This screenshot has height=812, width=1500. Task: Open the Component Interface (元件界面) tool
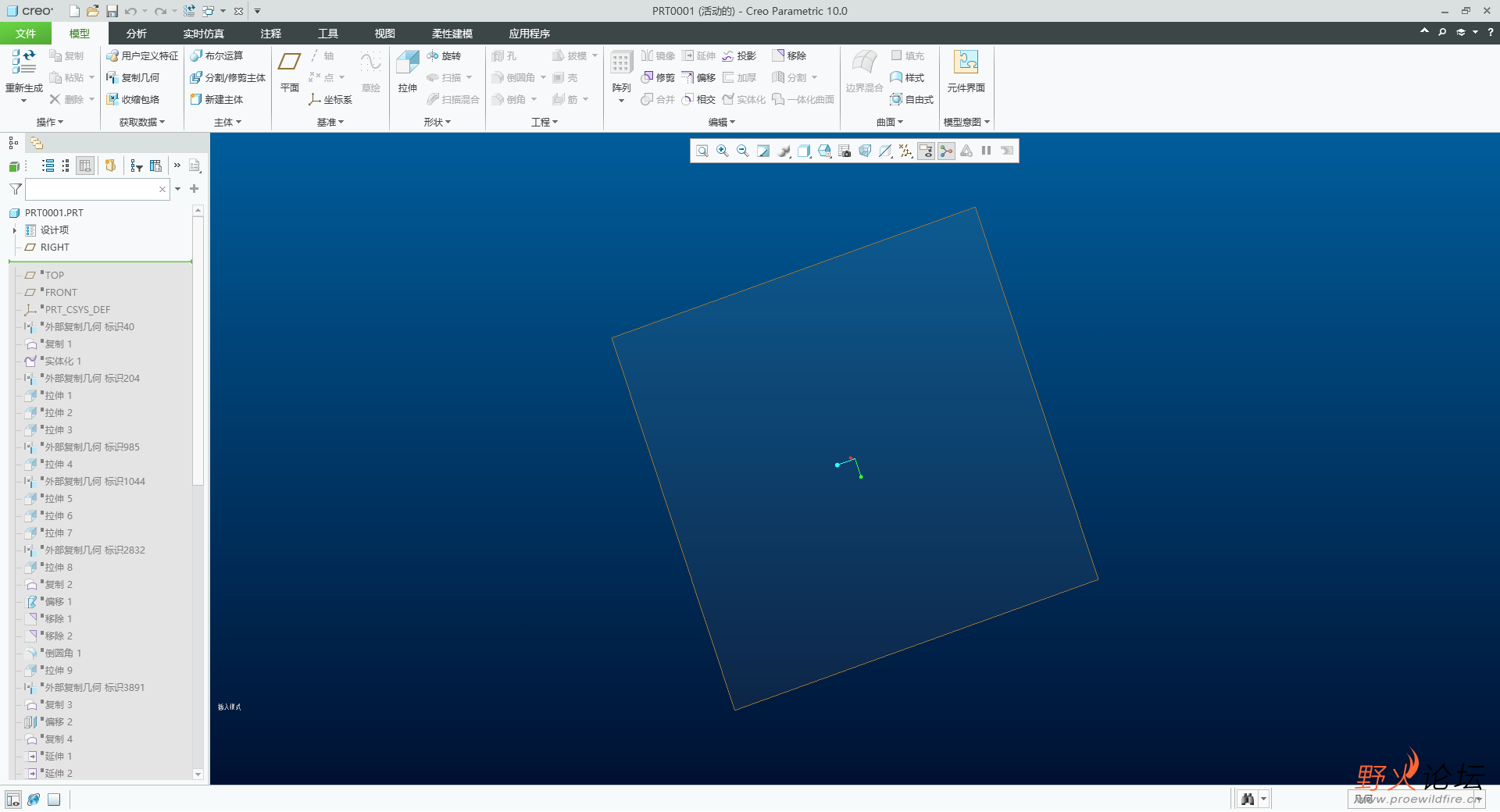pyautogui.click(x=966, y=71)
